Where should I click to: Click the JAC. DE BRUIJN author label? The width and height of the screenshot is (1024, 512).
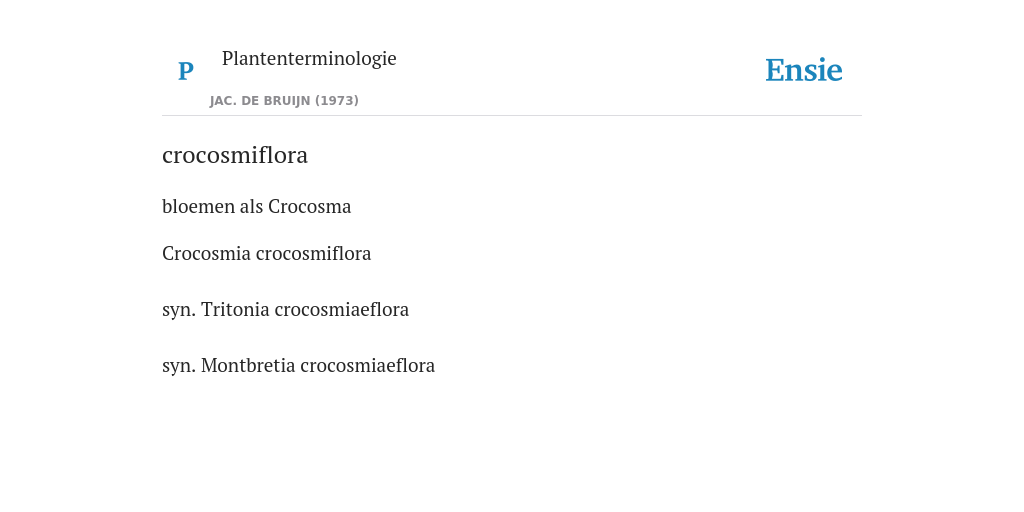click(260, 101)
